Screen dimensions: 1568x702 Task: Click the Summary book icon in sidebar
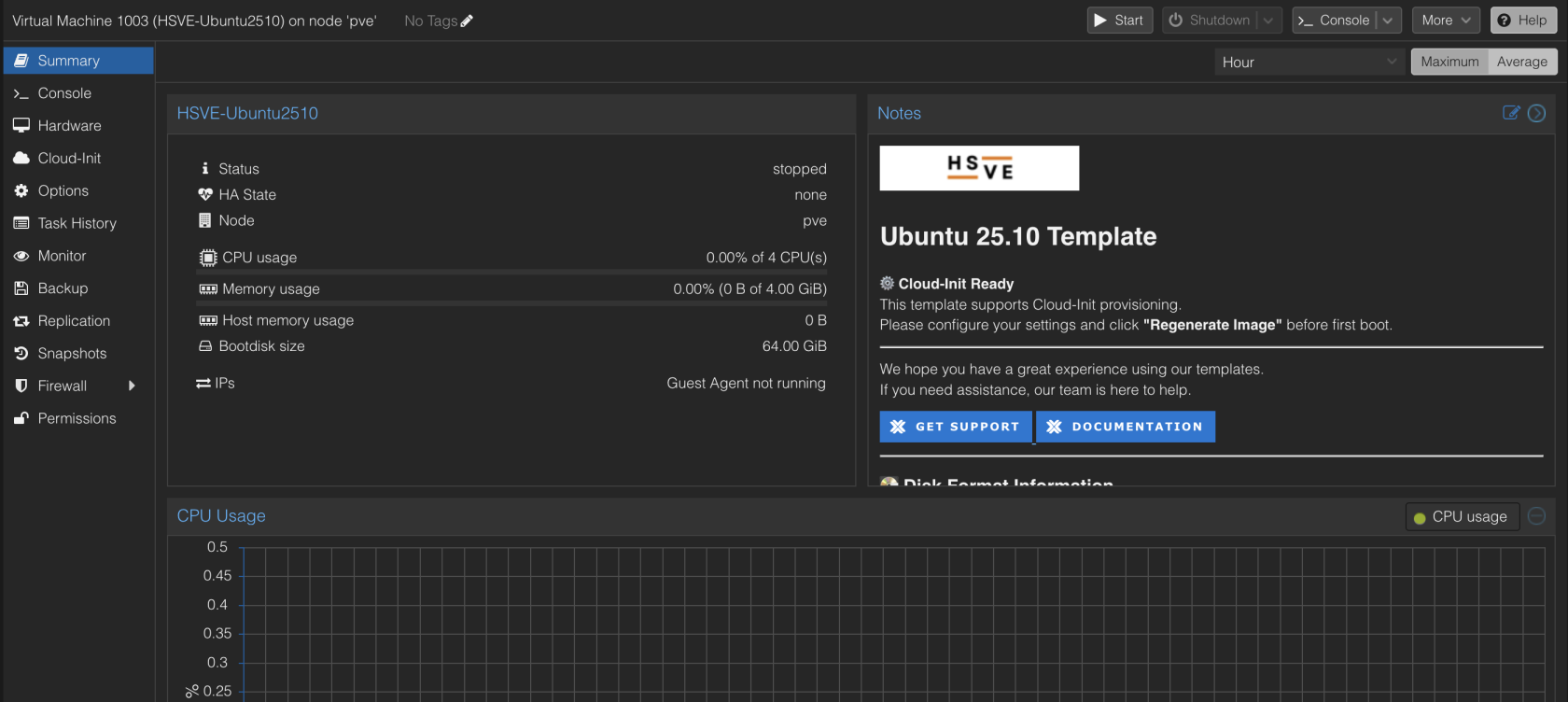pyautogui.click(x=21, y=61)
